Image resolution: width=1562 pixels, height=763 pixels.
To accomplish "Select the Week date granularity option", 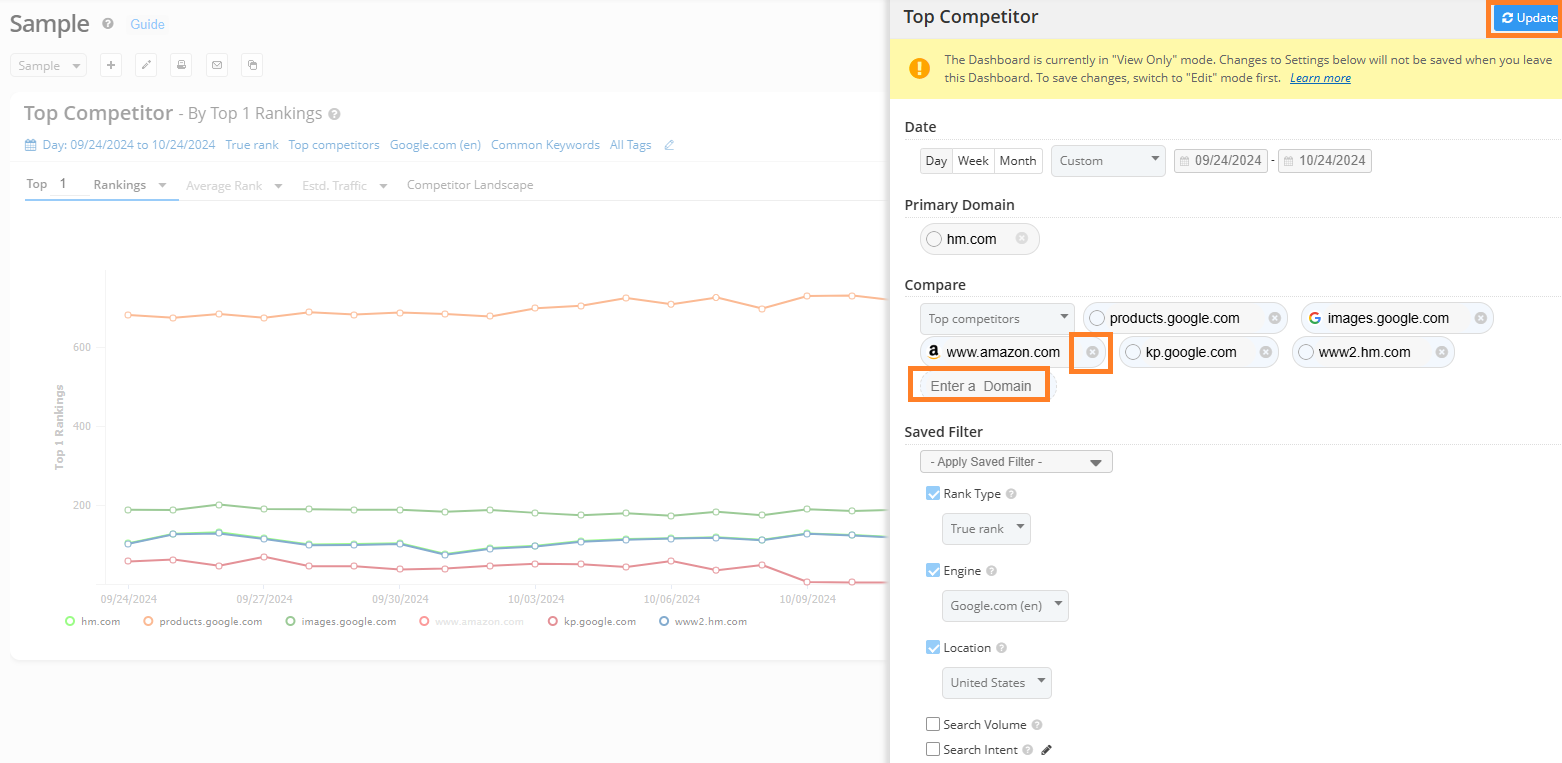I will pyautogui.click(x=972, y=161).
